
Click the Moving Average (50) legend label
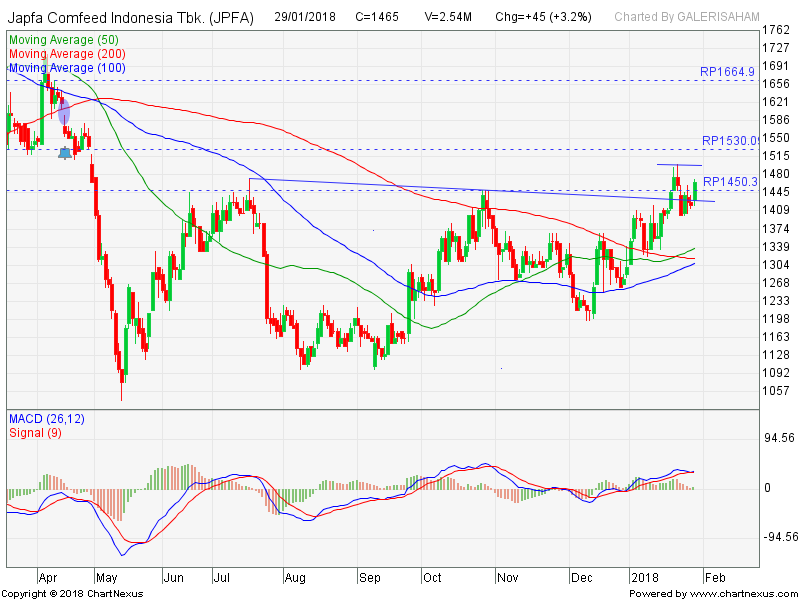(x=63, y=40)
